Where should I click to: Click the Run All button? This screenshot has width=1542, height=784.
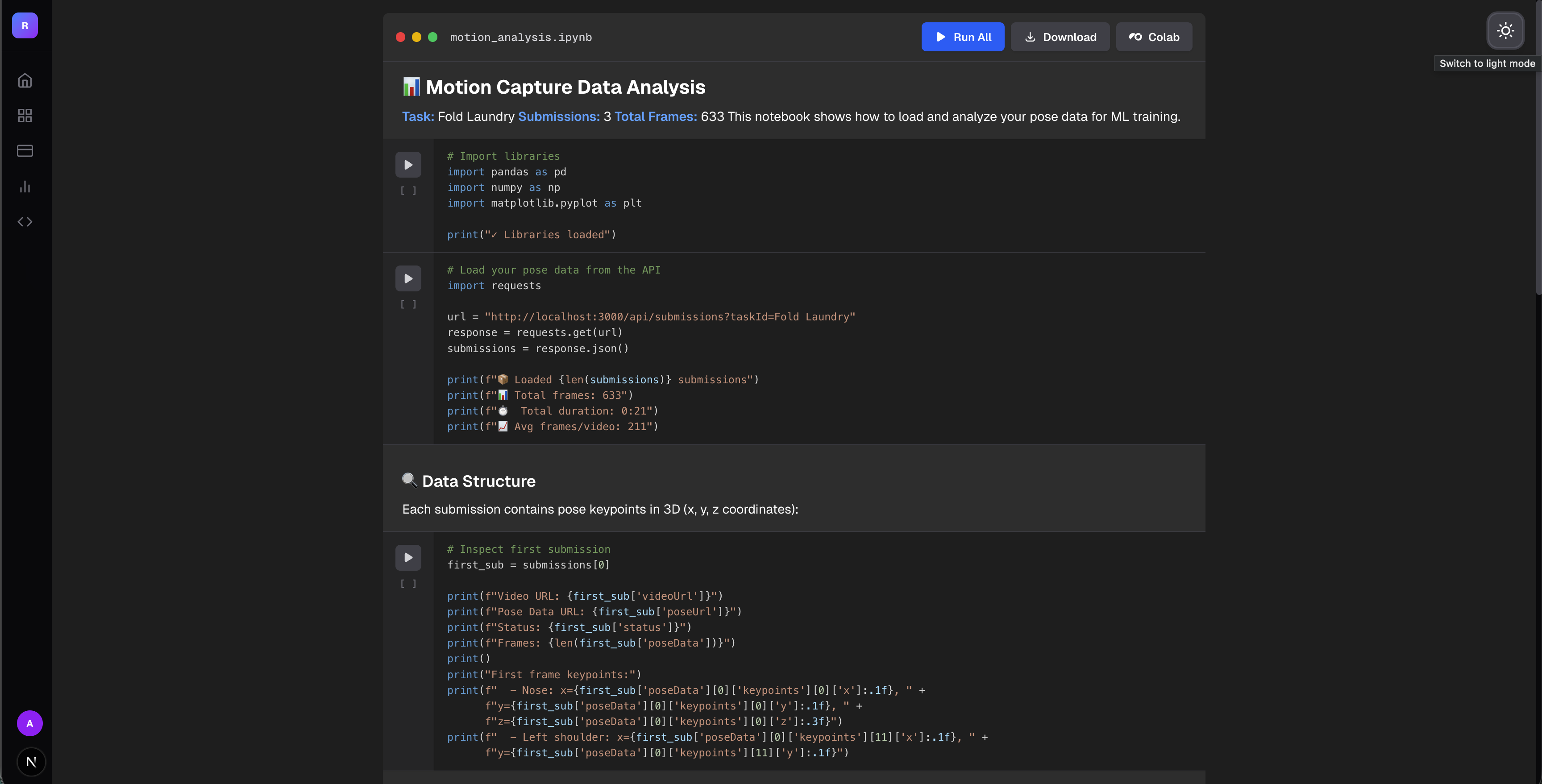(x=963, y=37)
